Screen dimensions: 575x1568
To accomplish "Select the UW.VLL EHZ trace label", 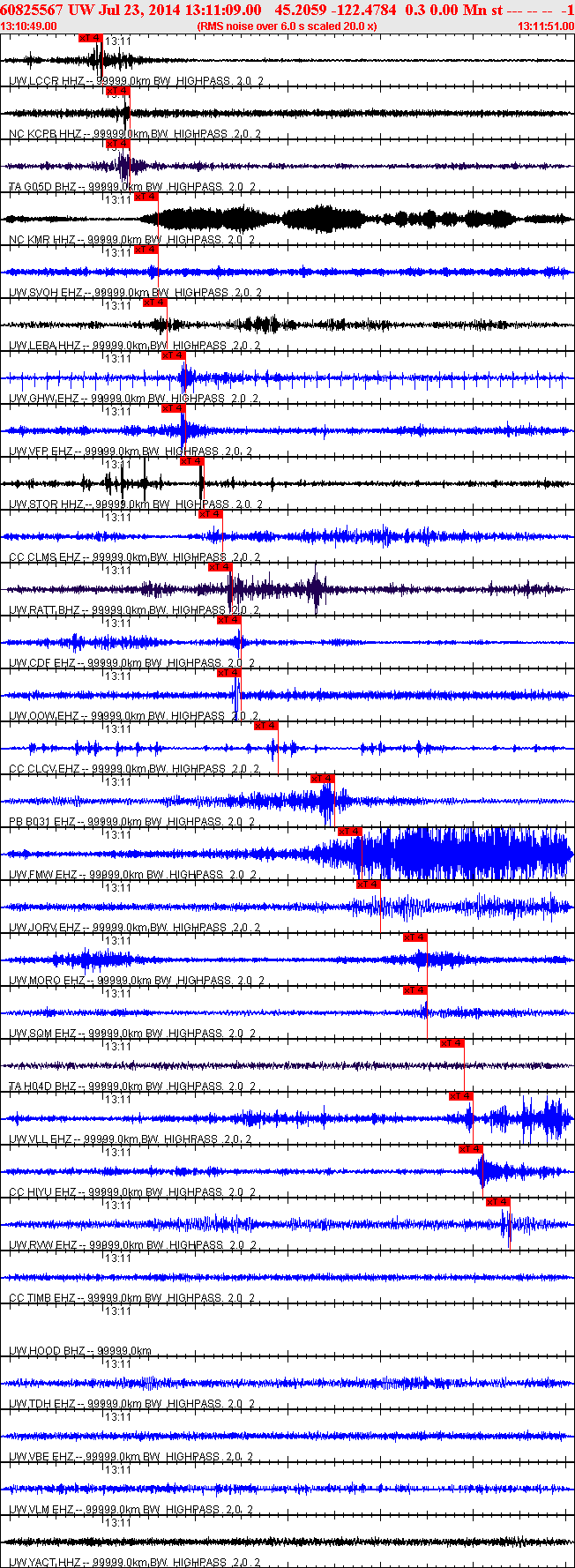I will pyautogui.click(x=131, y=1139).
